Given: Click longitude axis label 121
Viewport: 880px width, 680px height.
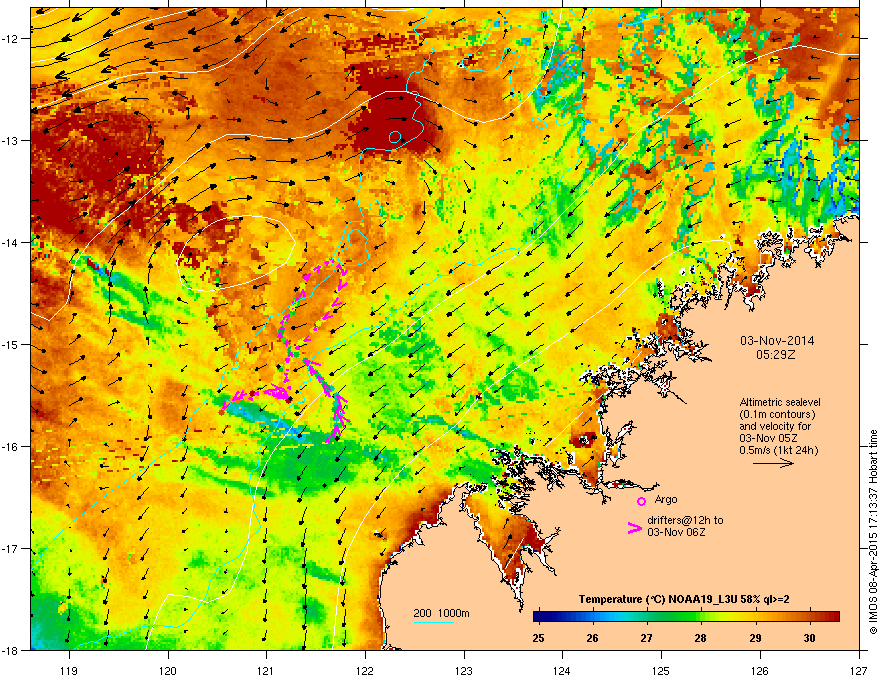Looking at the screenshot, I should (x=266, y=670).
